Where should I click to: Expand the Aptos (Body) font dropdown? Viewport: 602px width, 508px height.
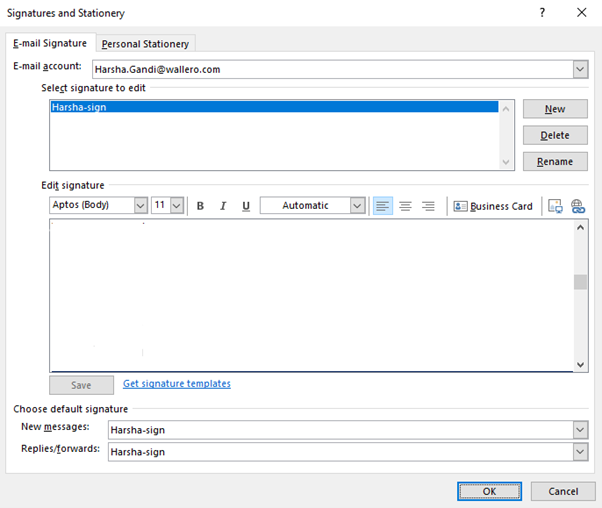(140, 205)
